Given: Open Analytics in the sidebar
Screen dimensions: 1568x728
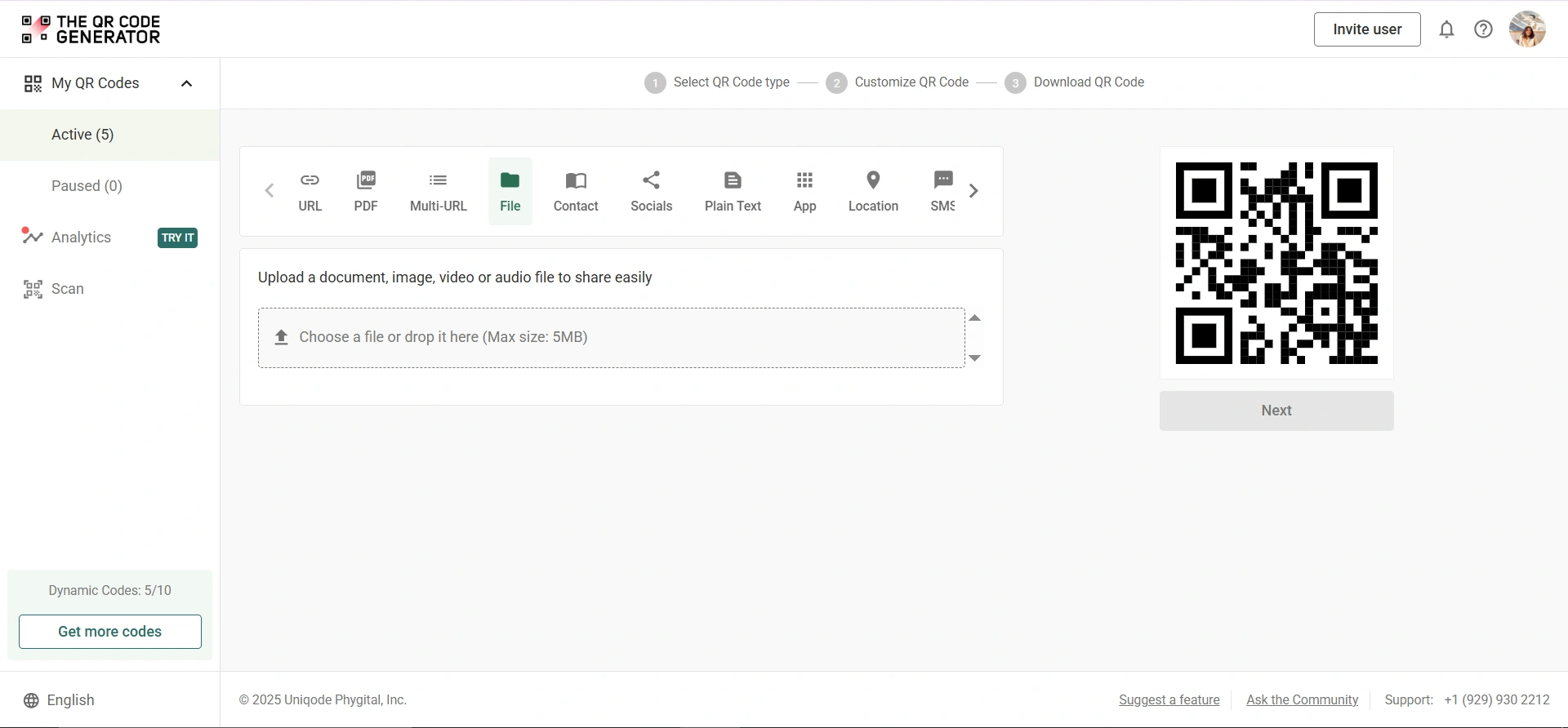Looking at the screenshot, I should [x=81, y=237].
